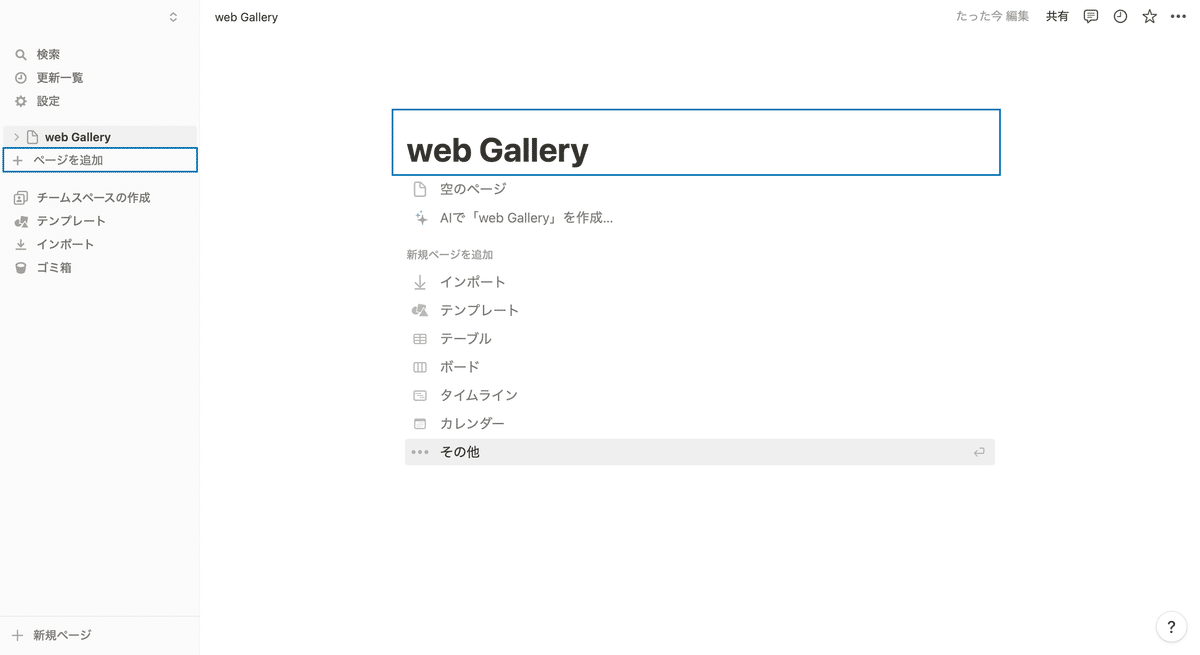Open search in the sidebar
Screen dimensions: 1200x655
coord(48,55)
